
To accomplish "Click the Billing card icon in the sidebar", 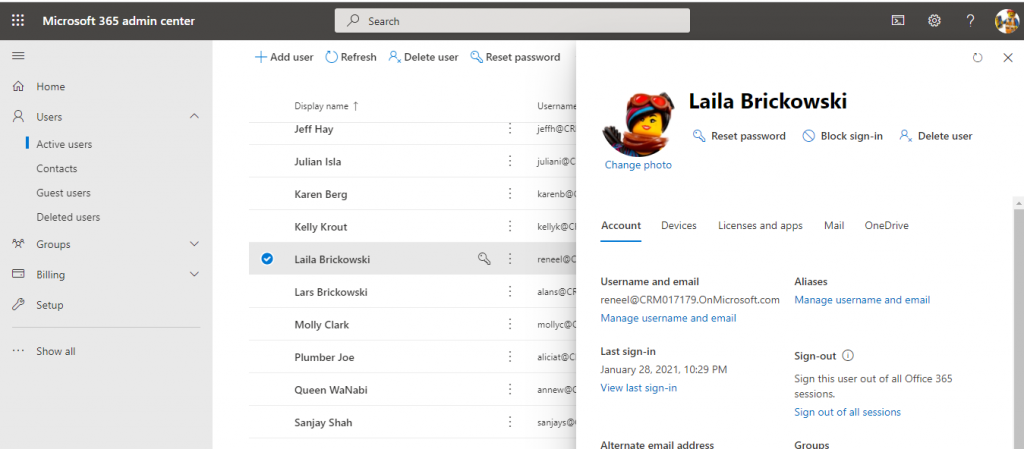I will pos(18,274).
